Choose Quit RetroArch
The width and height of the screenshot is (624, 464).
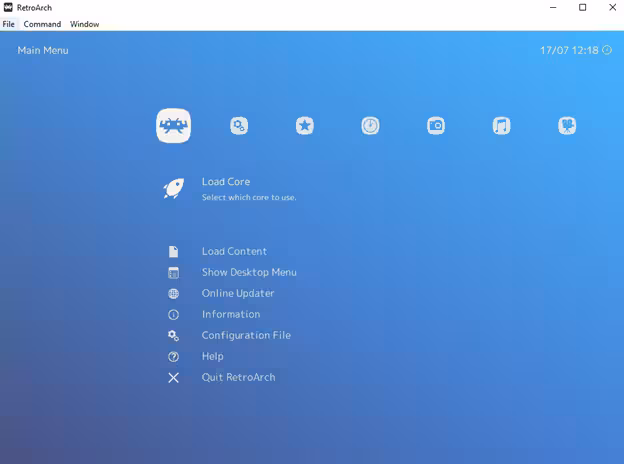(x=238, y=377)
